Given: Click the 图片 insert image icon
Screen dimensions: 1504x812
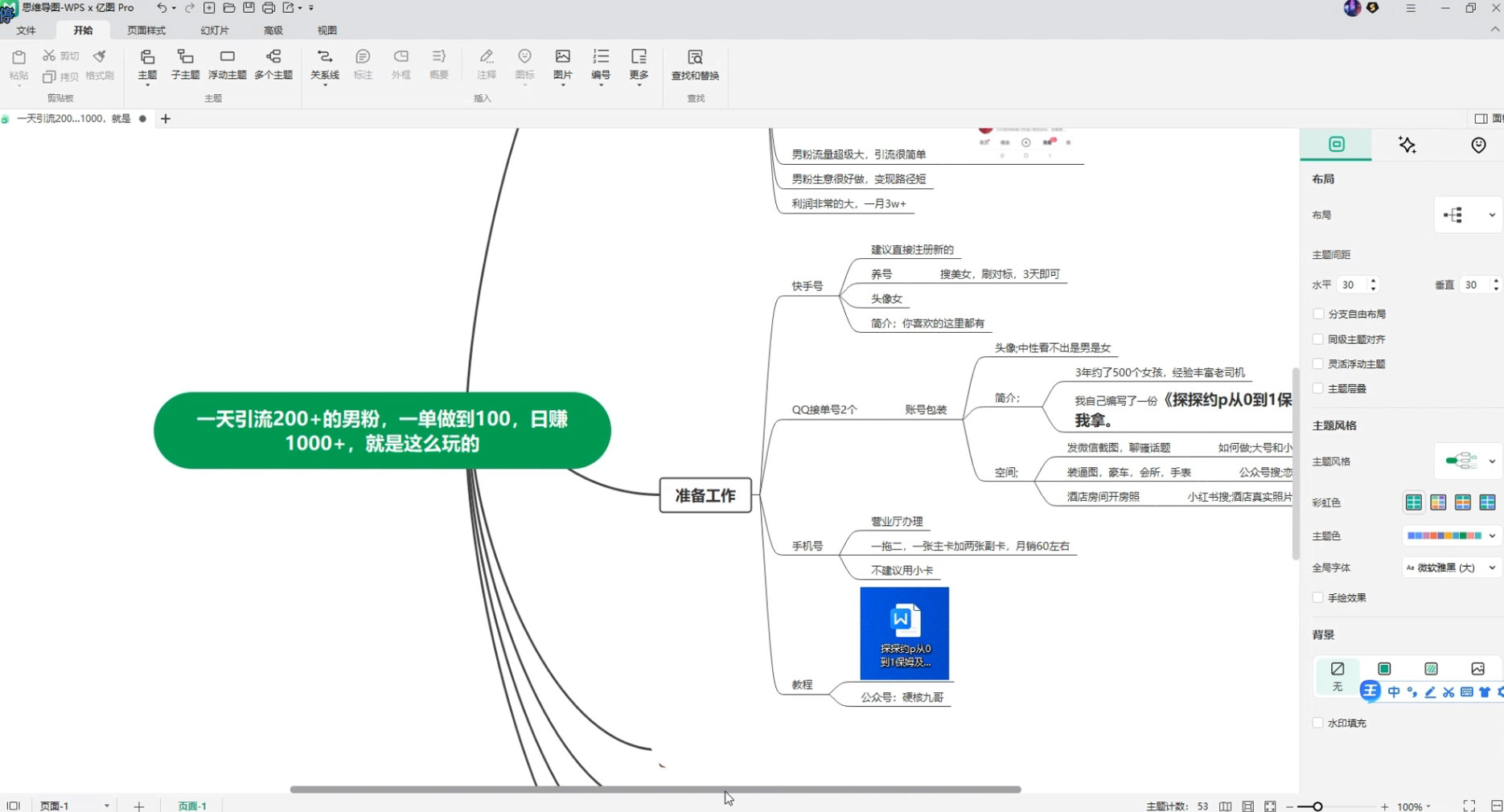Looking at the screenshot, I should tap(562, 64).
